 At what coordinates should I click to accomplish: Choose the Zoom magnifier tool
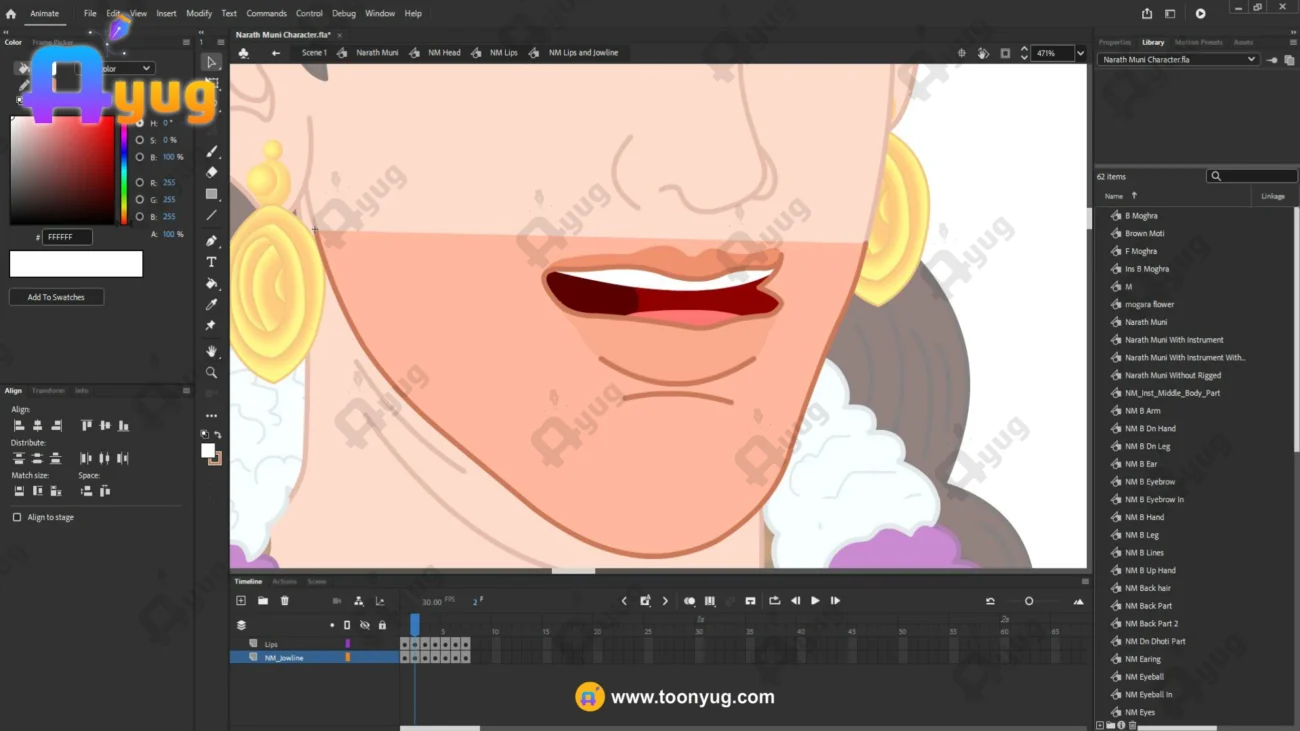click(211, 373)
